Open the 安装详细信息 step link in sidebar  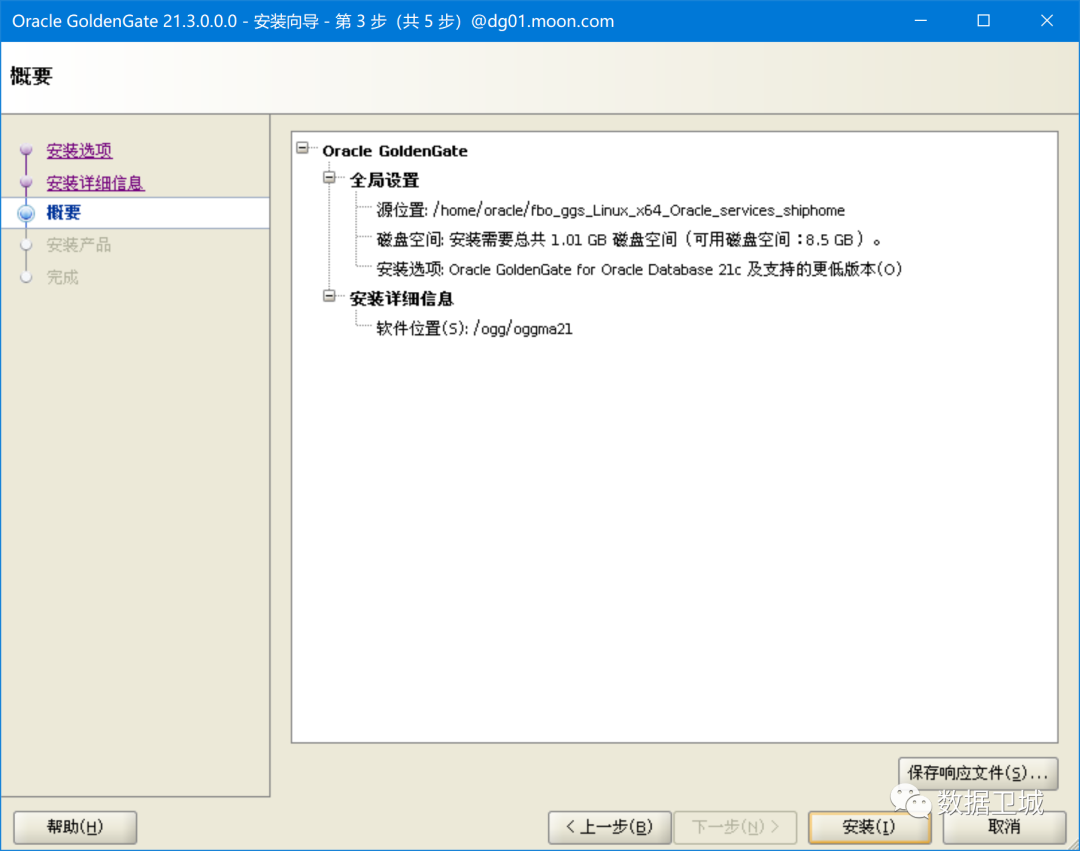coord(95,182)
